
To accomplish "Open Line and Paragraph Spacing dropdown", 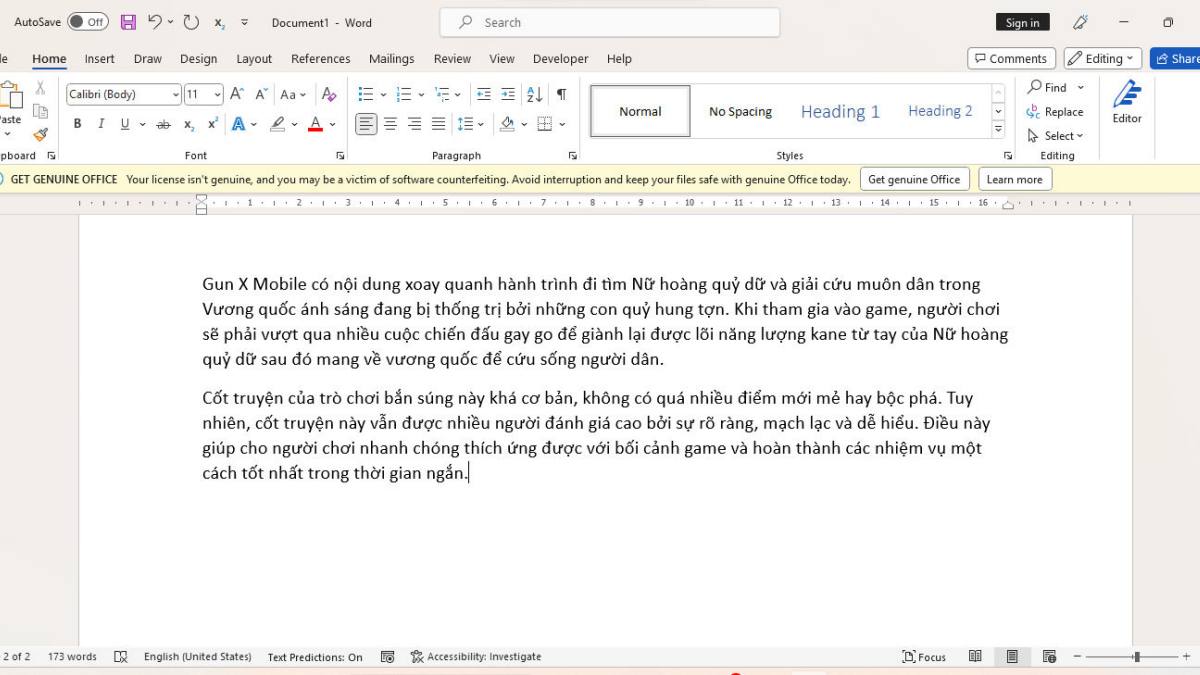I will tap(470, 124).
